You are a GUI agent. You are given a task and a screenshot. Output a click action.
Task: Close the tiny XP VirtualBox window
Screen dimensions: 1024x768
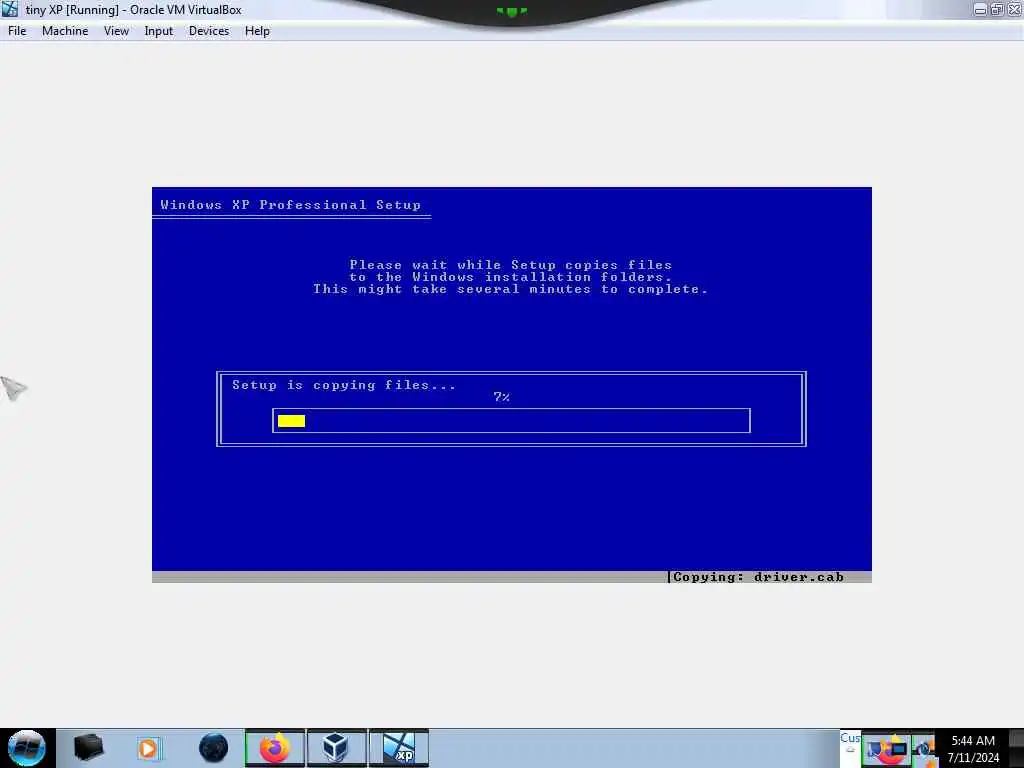[1014, 9]
